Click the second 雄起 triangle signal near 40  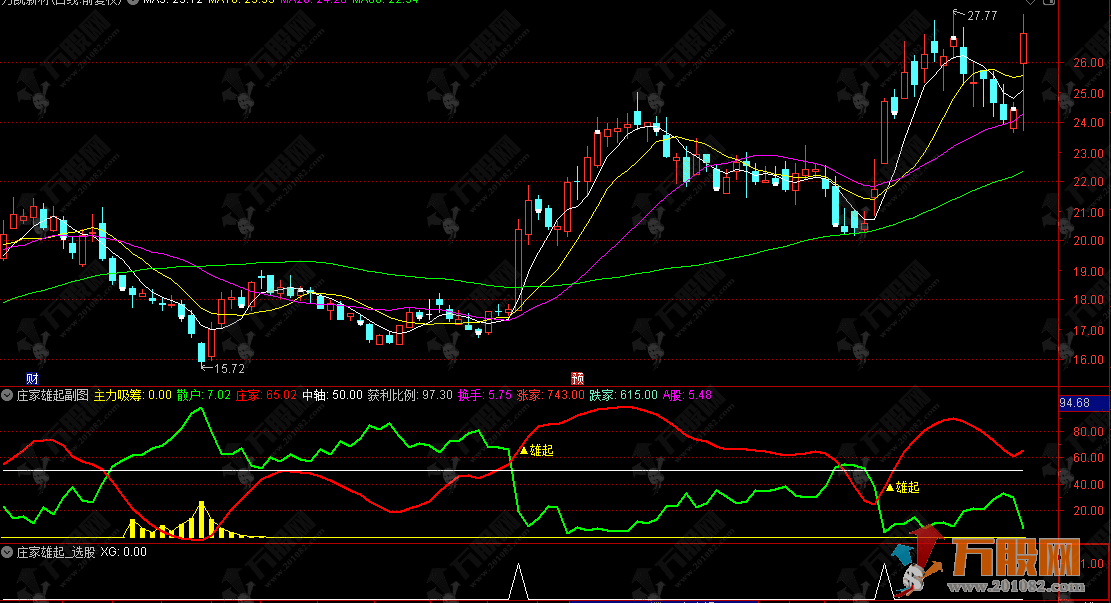coord(889,488)
